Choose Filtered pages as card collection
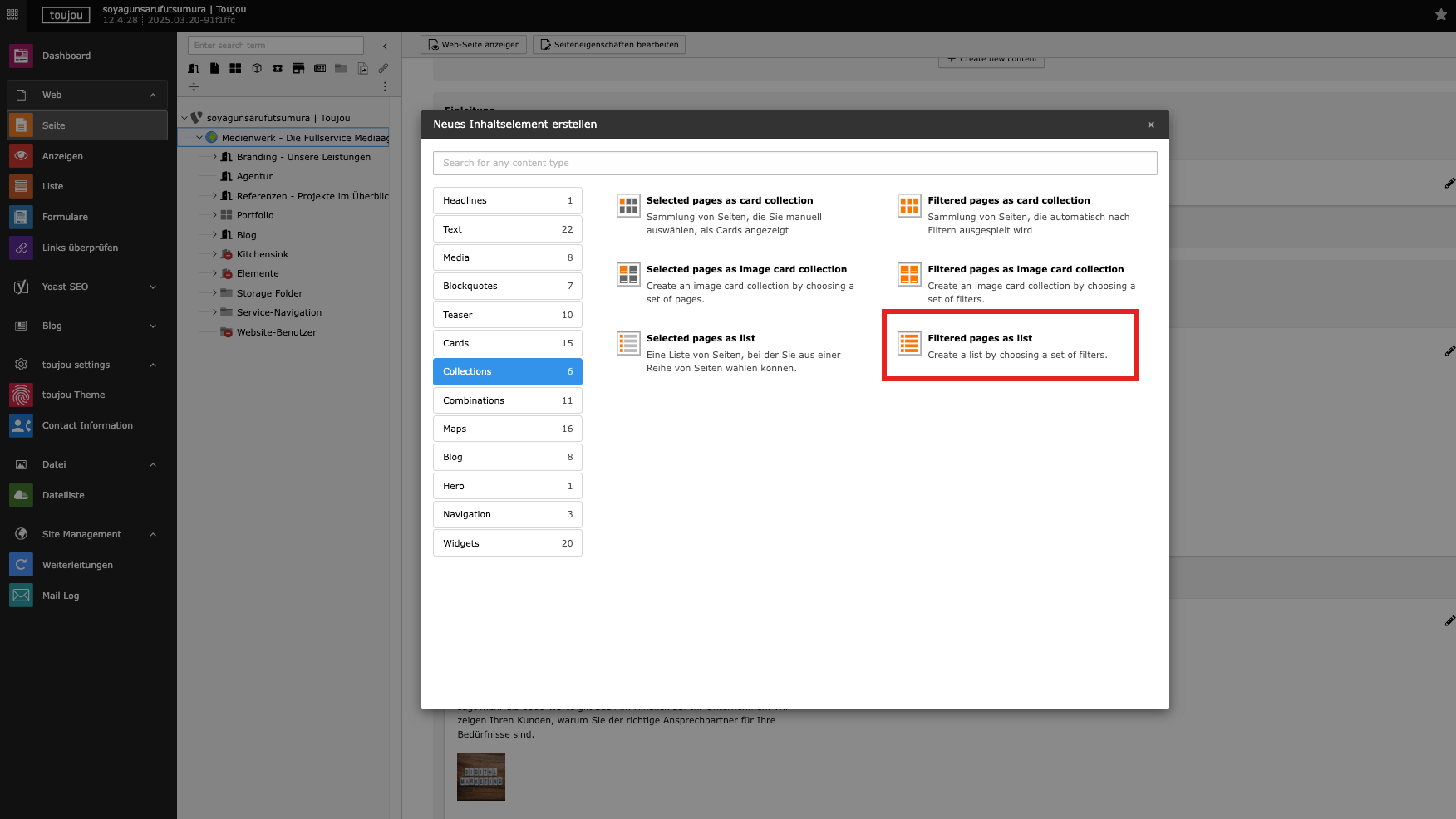Image resolution: width=1456 pixels, height=819 pixels. (x=1008, y=200)
